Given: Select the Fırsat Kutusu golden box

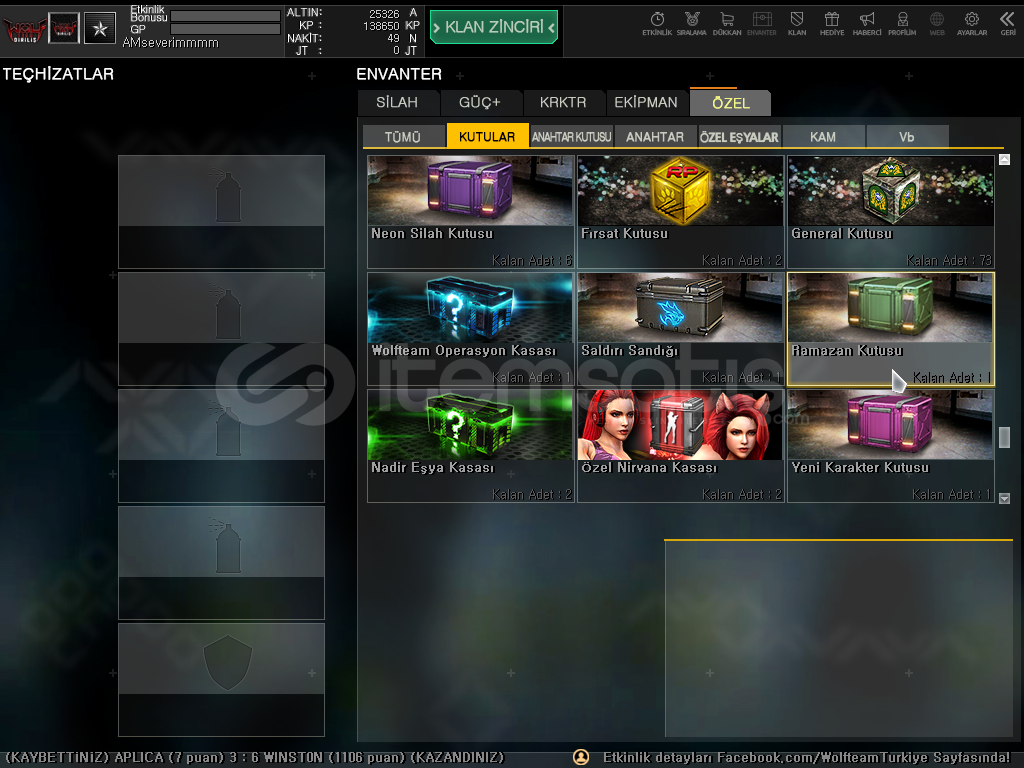Looking at the screenshot, I should pos(680,212).
